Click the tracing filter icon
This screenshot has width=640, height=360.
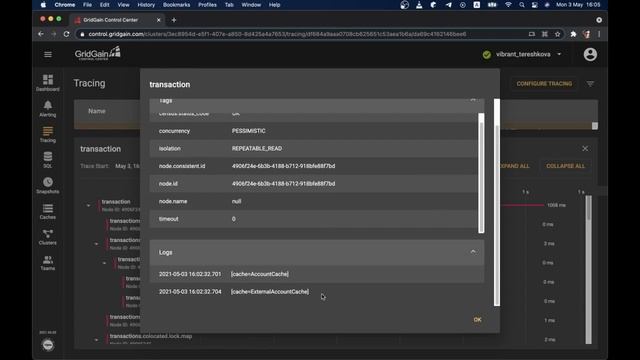(590, 84)
